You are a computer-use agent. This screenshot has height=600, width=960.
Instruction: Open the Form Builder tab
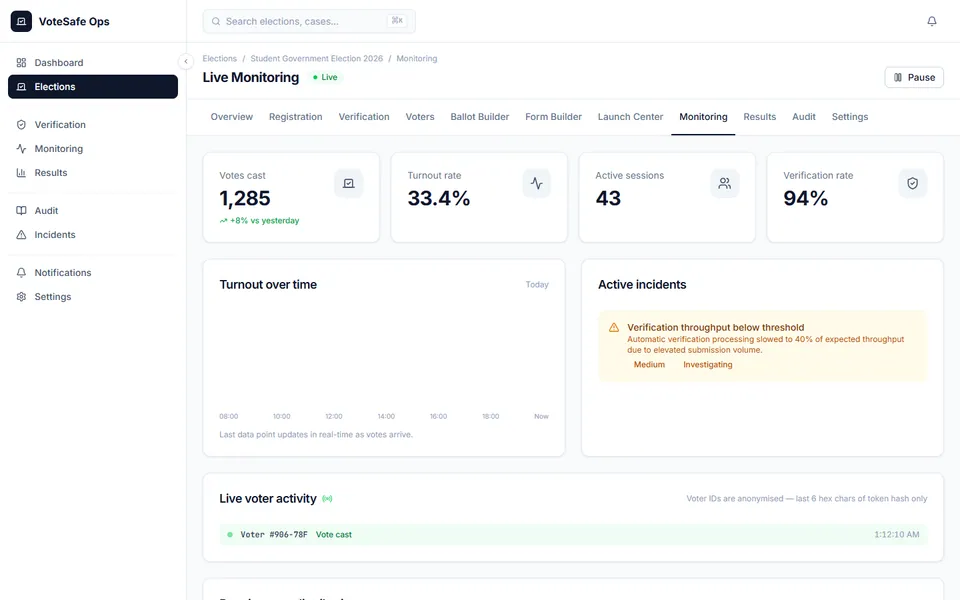[553, 117]
